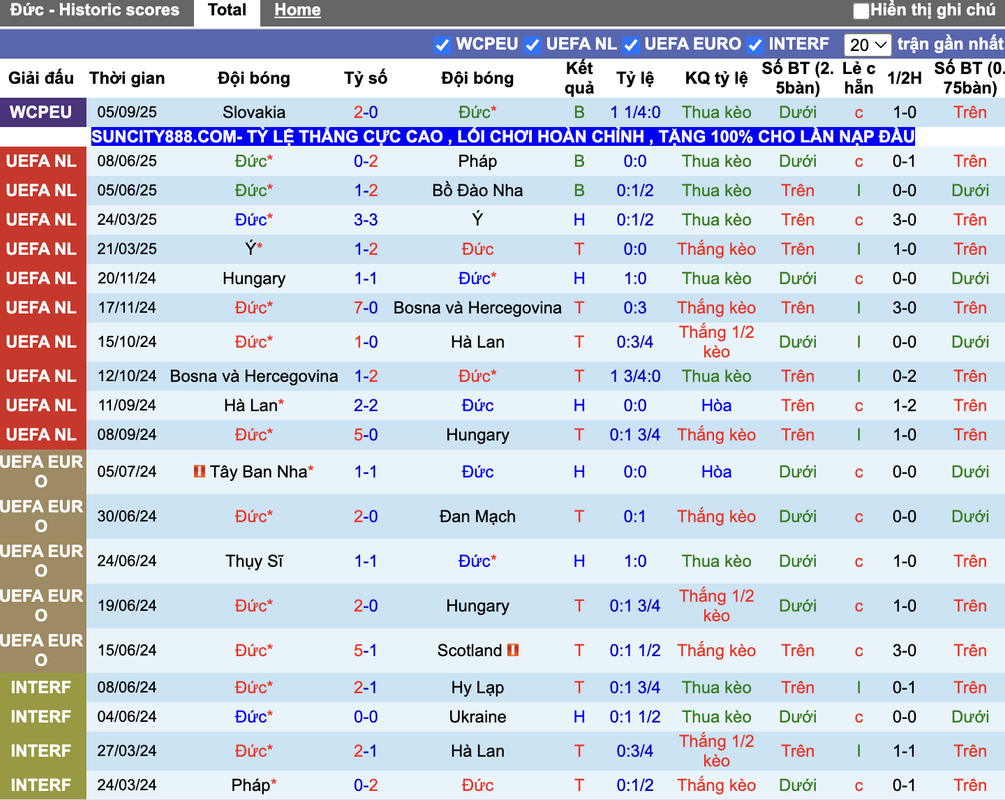
Task: Click the Hòa result on 11/09/24
Action: (x=717, y=405)
